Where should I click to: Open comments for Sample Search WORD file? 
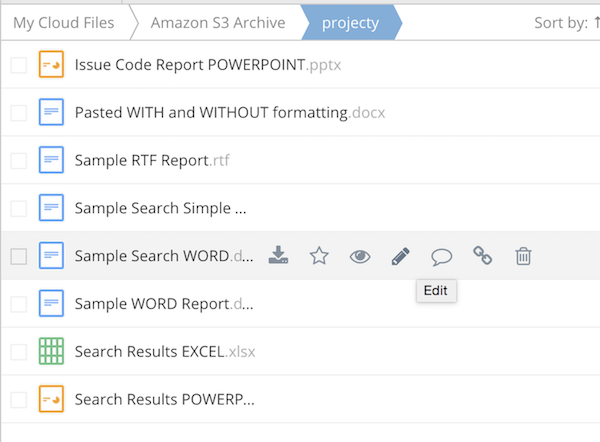[441, 257]
